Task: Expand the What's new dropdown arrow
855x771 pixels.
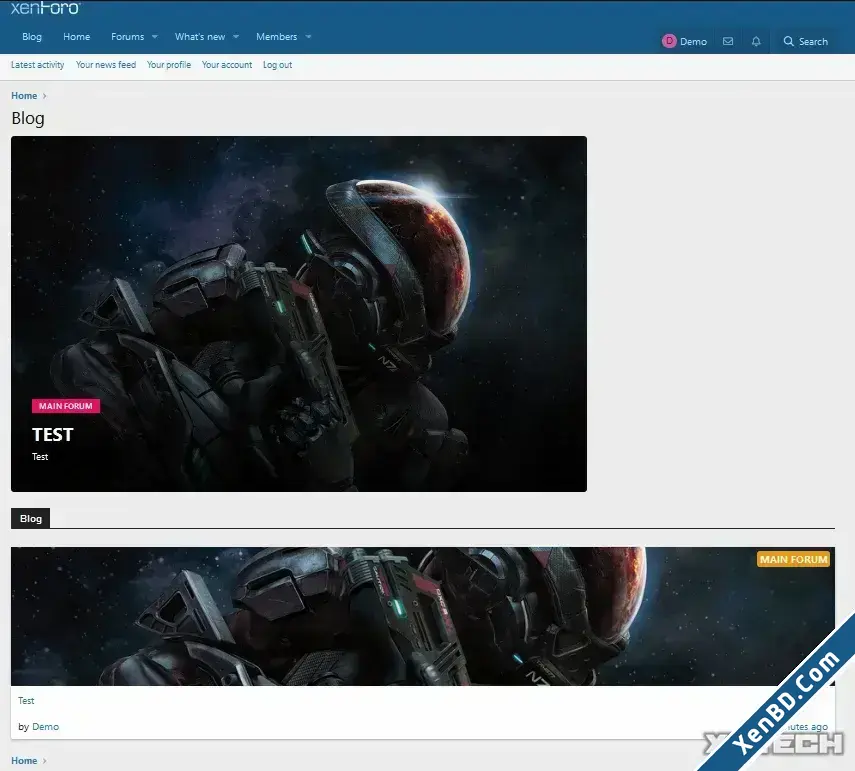Action: tap(236, 37)
